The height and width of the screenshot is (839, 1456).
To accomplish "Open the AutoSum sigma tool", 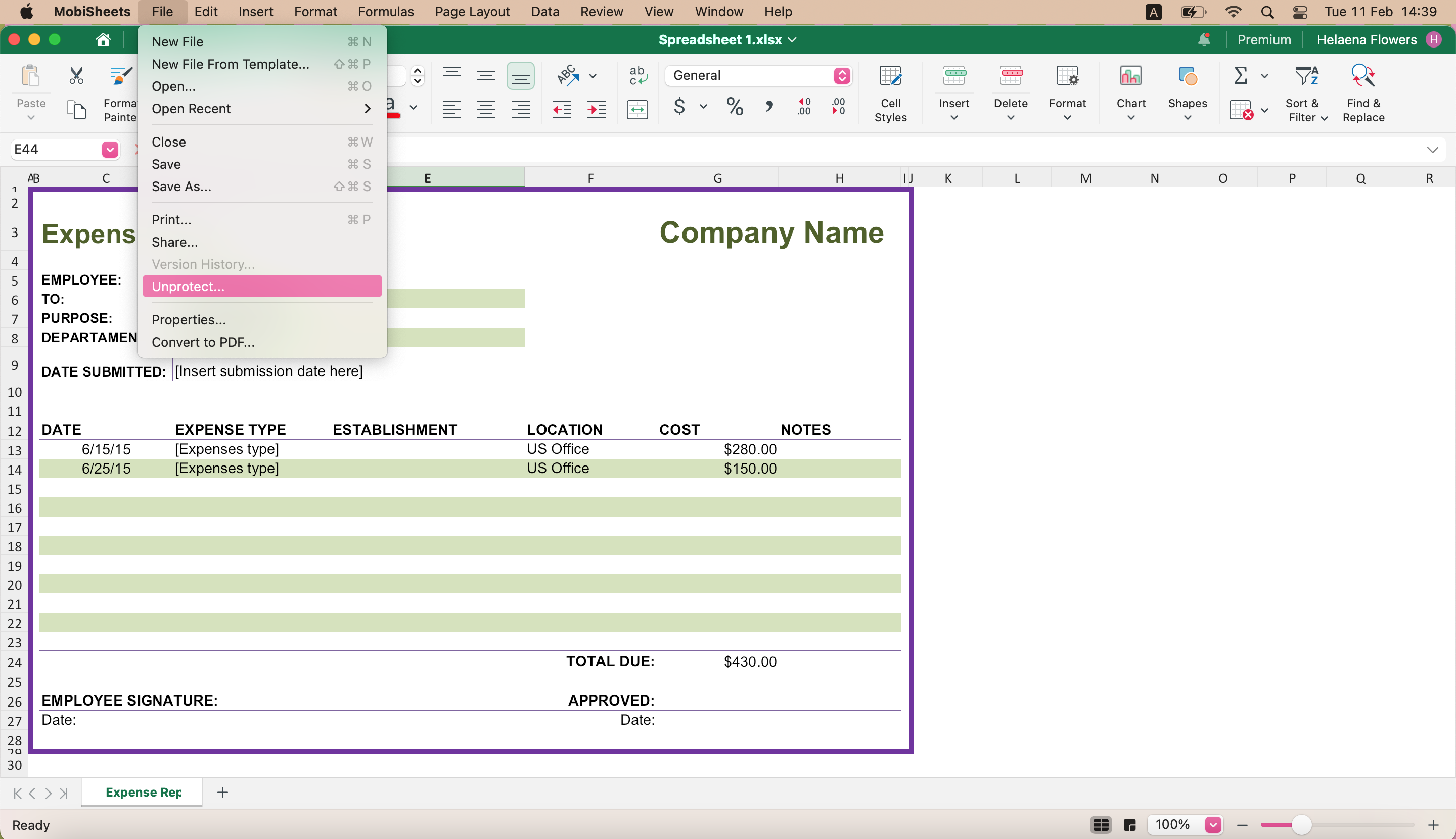I will pos(1240,75).
